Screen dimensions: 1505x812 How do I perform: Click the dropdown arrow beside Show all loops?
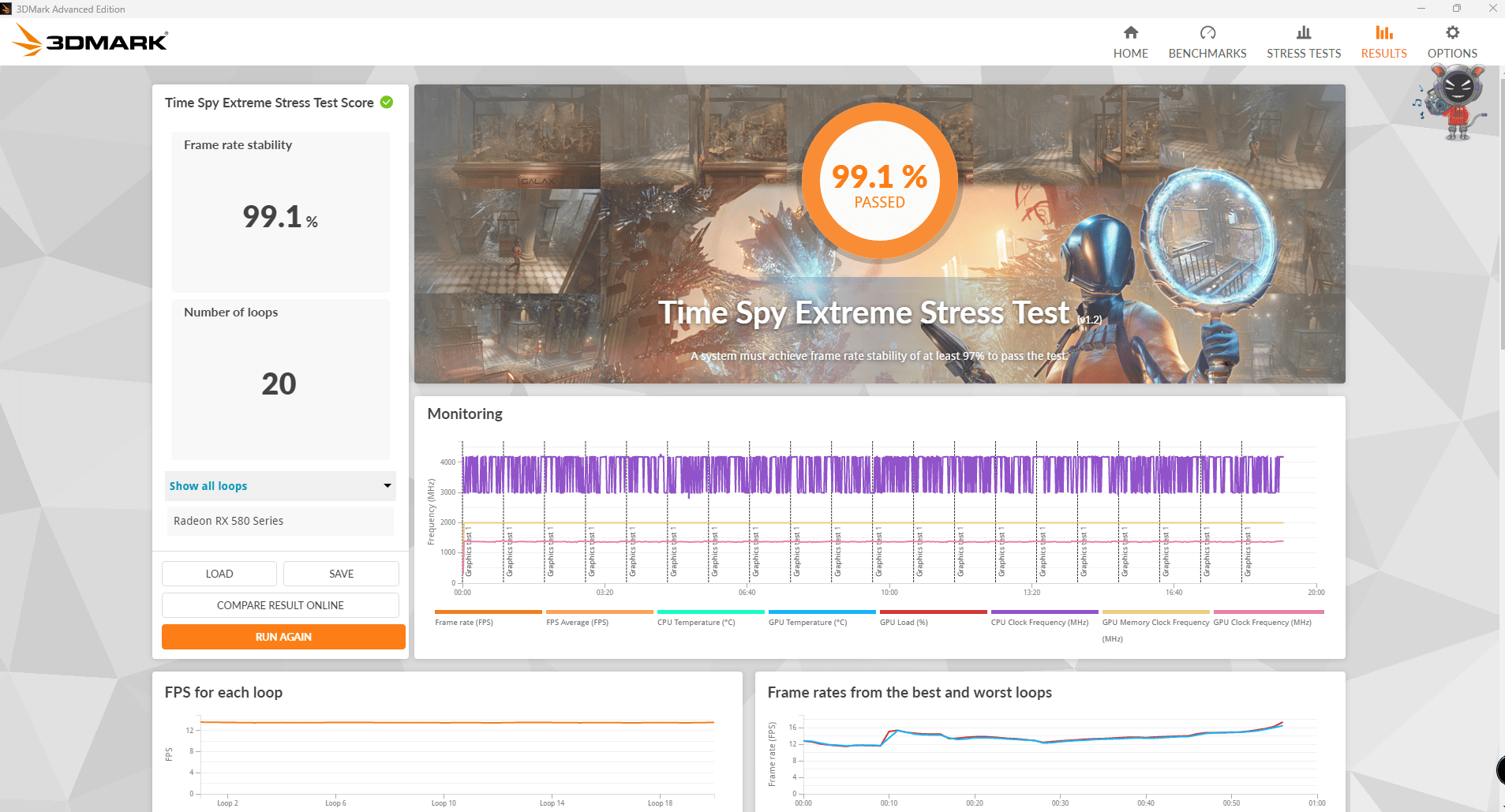coord(387,486)
